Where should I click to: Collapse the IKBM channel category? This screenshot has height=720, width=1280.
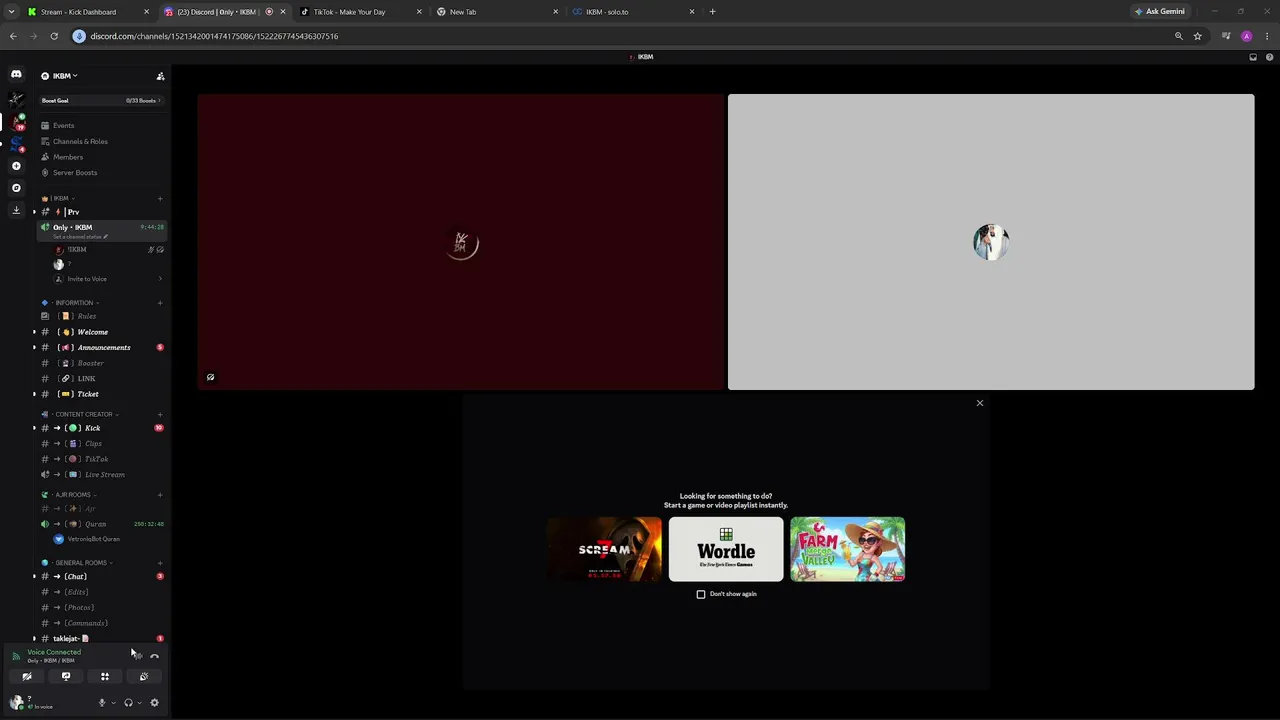(60, 198)
